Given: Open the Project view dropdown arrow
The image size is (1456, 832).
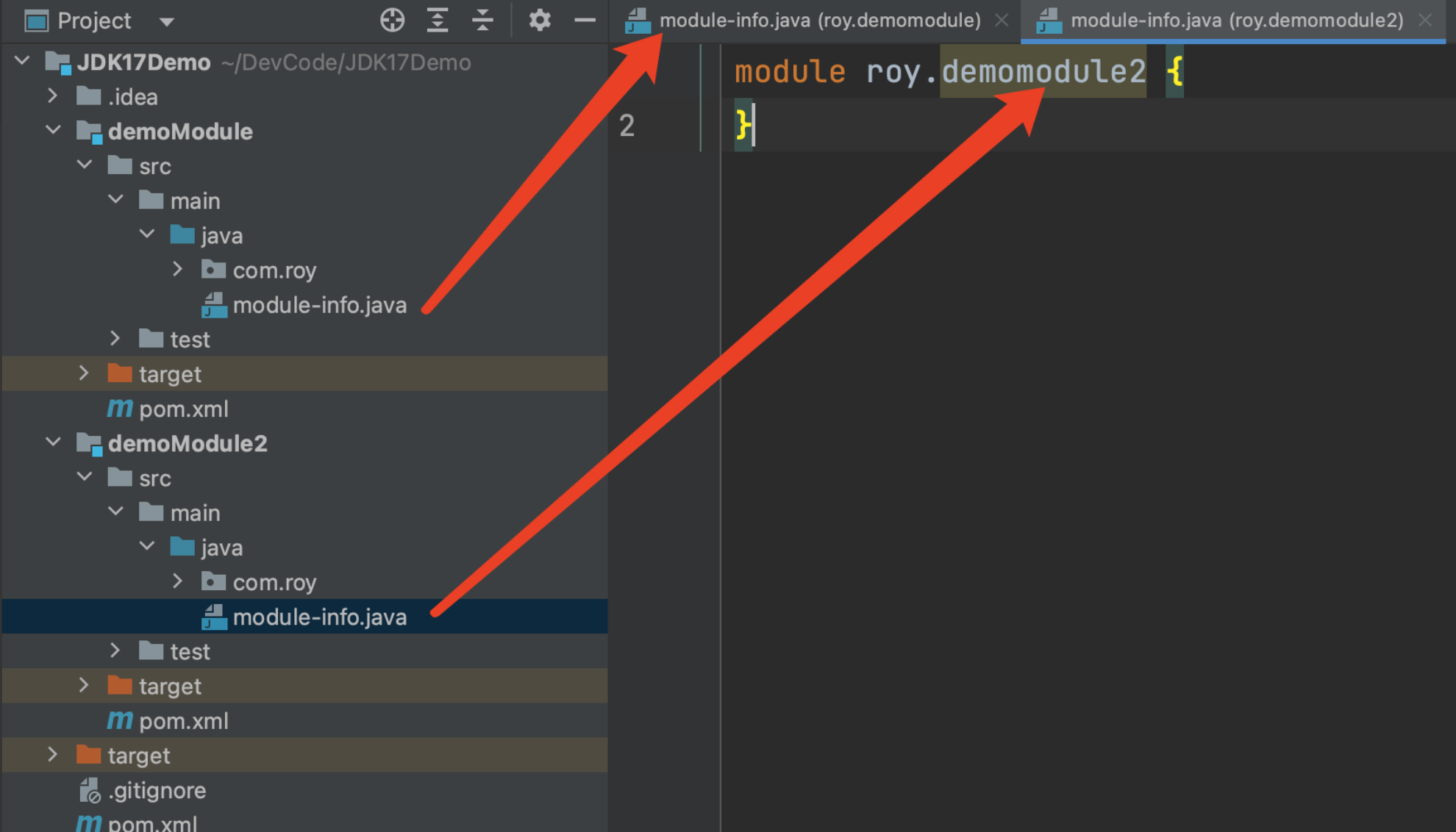Looking at the screenshot, I should (167, 21).
